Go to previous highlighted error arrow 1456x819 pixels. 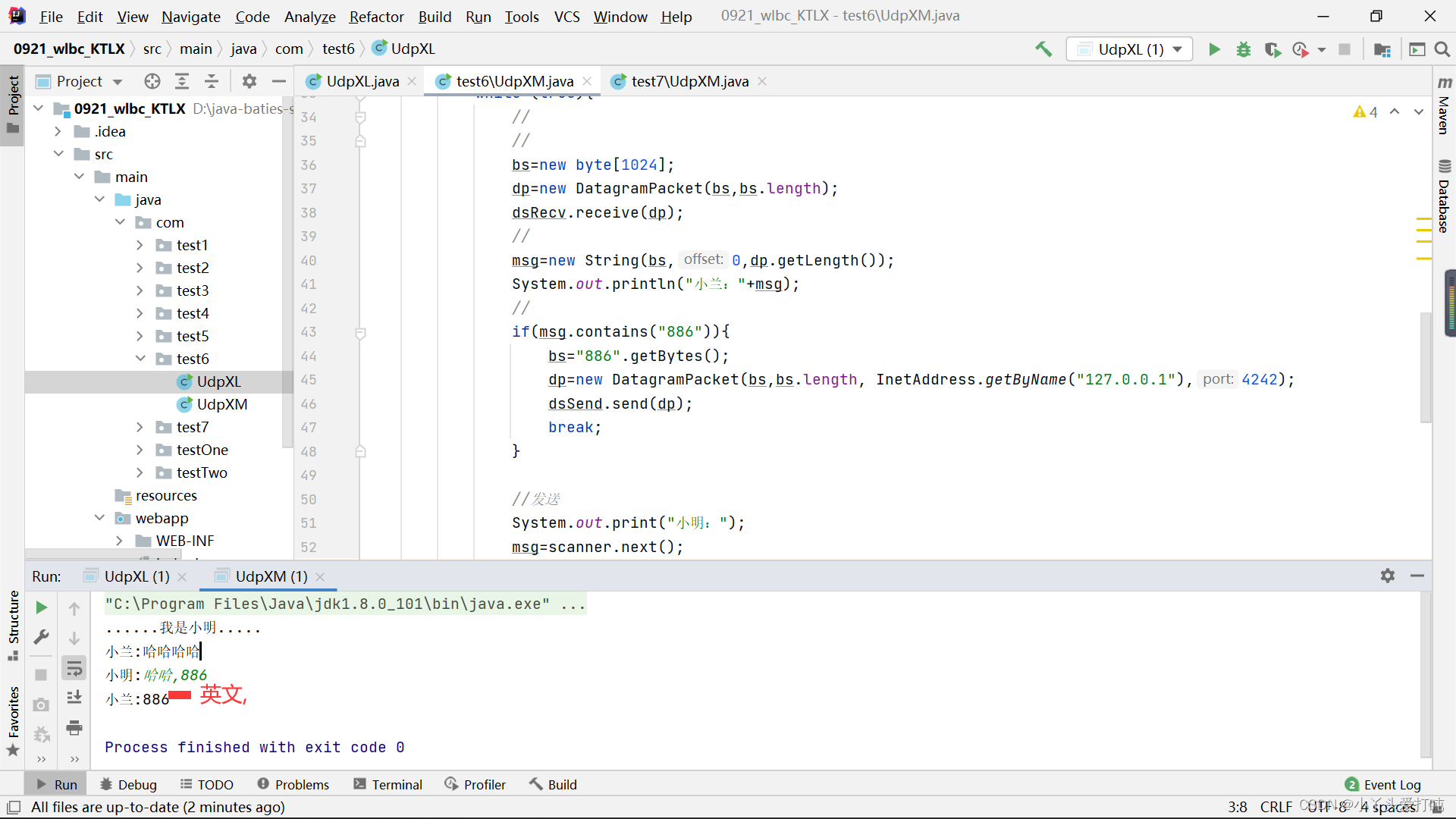click(1395, 112)
